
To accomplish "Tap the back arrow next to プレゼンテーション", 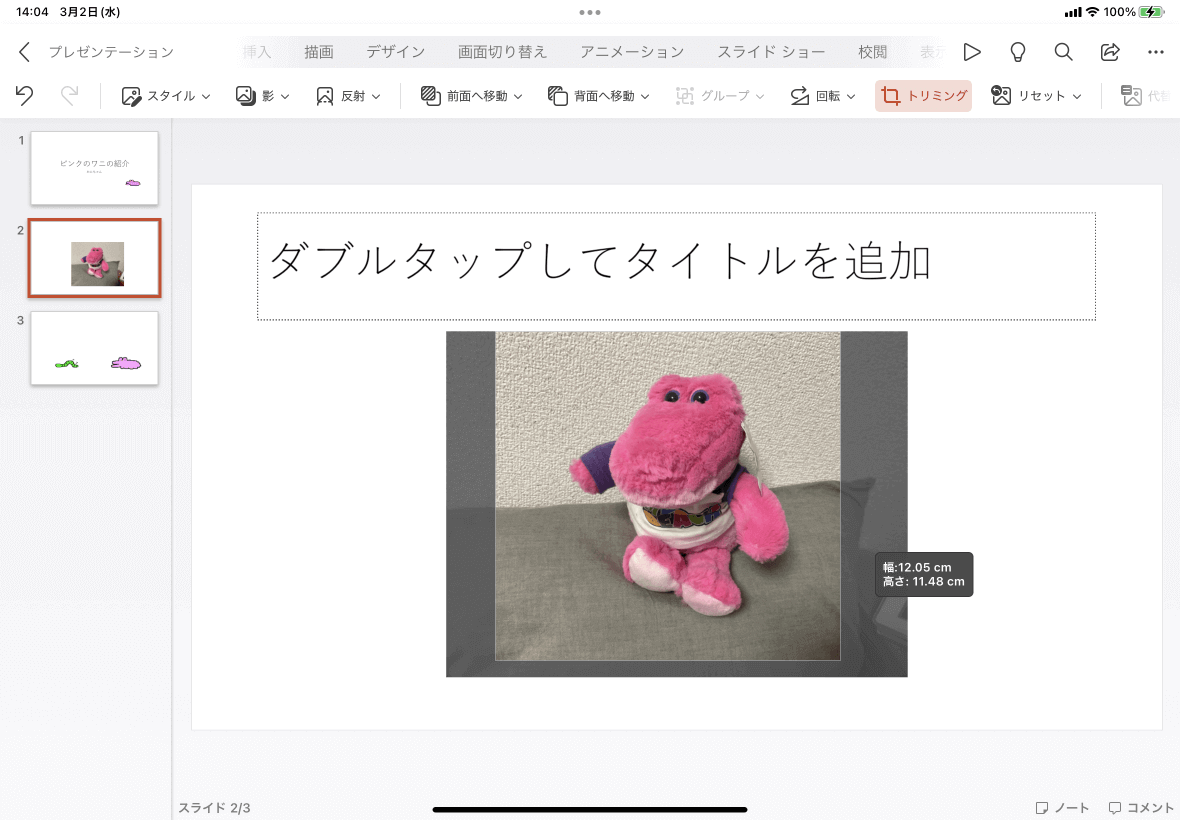I will point(24,52).
